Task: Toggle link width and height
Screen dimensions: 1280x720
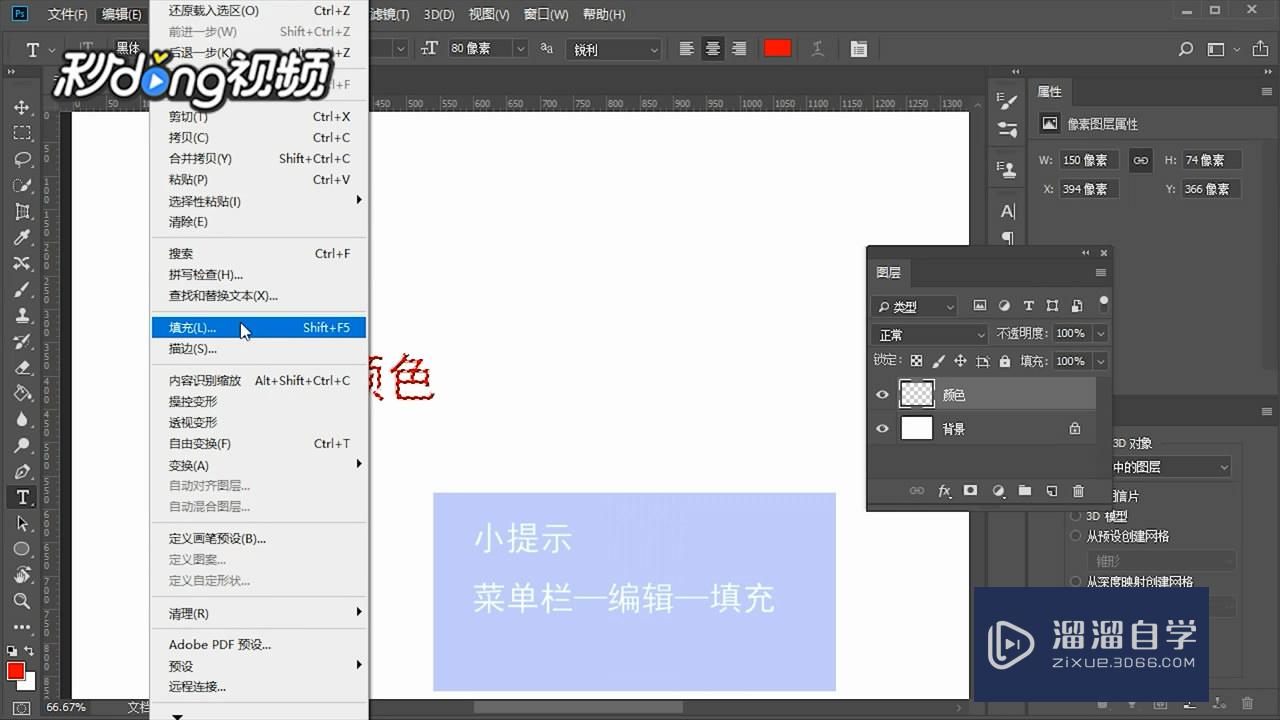Action: tap(1141, 160)
